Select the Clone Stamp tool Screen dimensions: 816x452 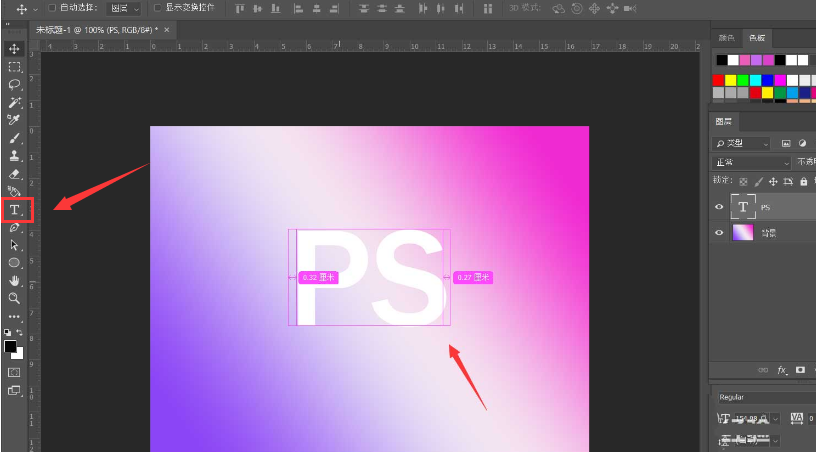pos(14,156)
